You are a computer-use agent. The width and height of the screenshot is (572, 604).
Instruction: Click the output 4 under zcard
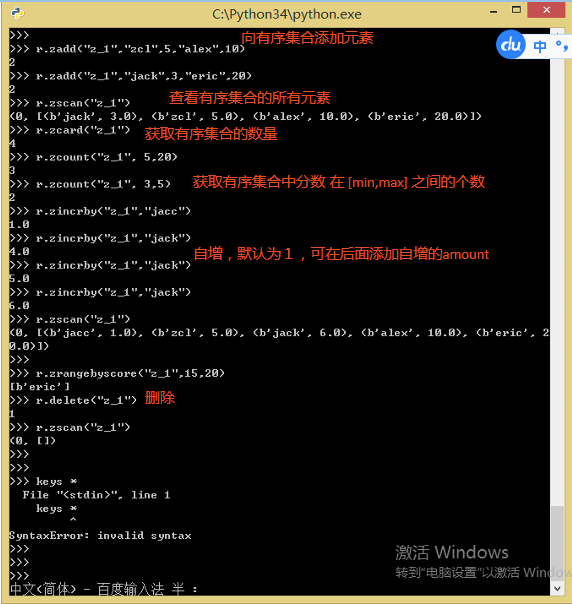(x=12, y=144)
